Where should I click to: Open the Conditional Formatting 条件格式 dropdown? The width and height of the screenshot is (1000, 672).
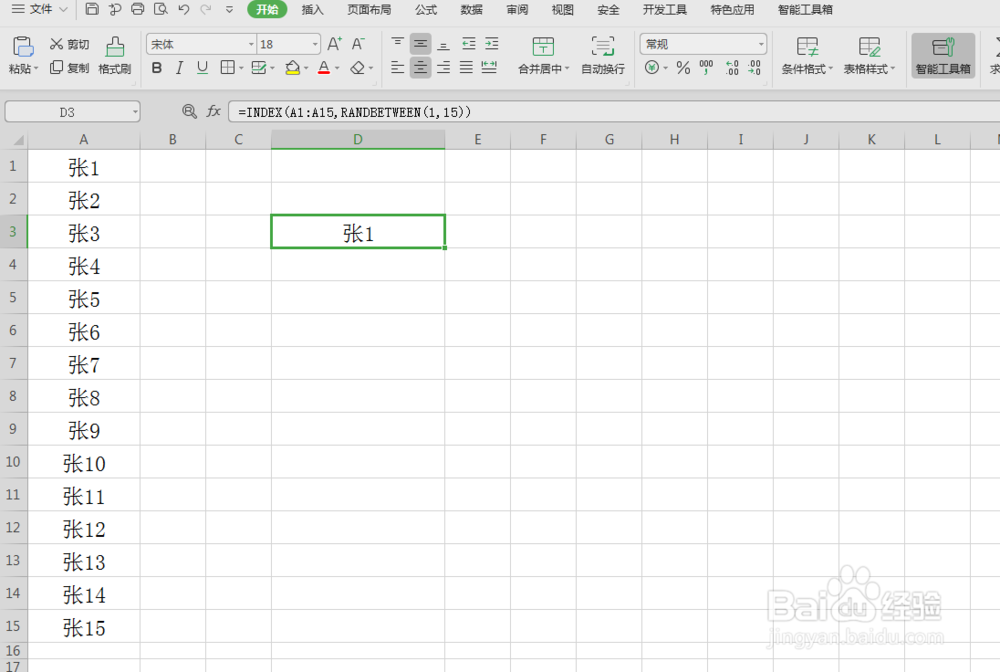pyautogui.click(x=807, y=68)
